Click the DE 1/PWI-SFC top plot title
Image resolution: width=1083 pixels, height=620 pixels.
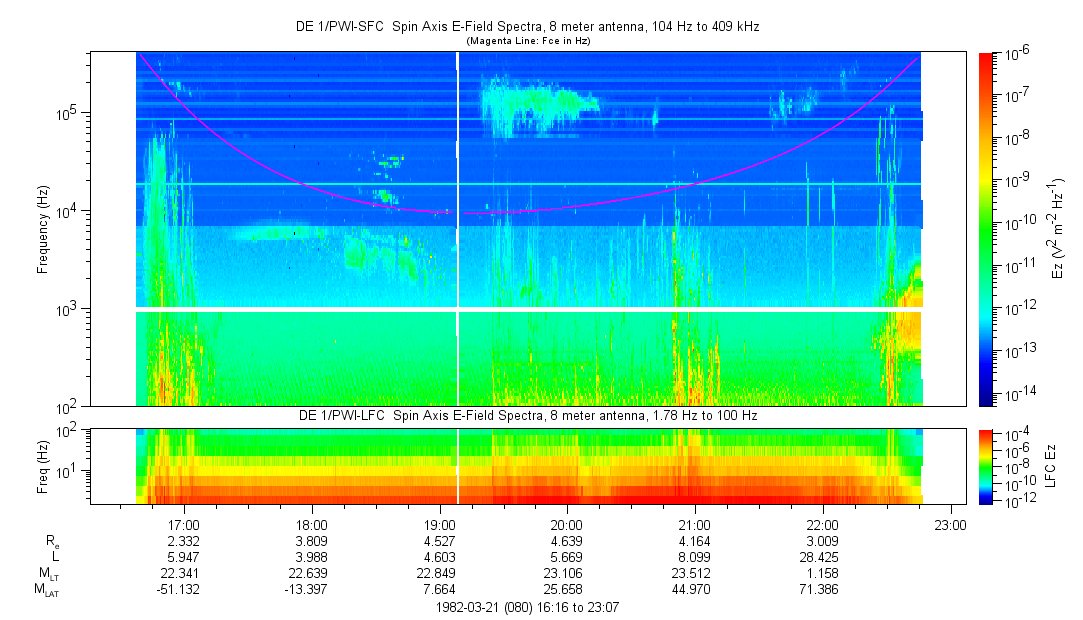tap(527, 27)
